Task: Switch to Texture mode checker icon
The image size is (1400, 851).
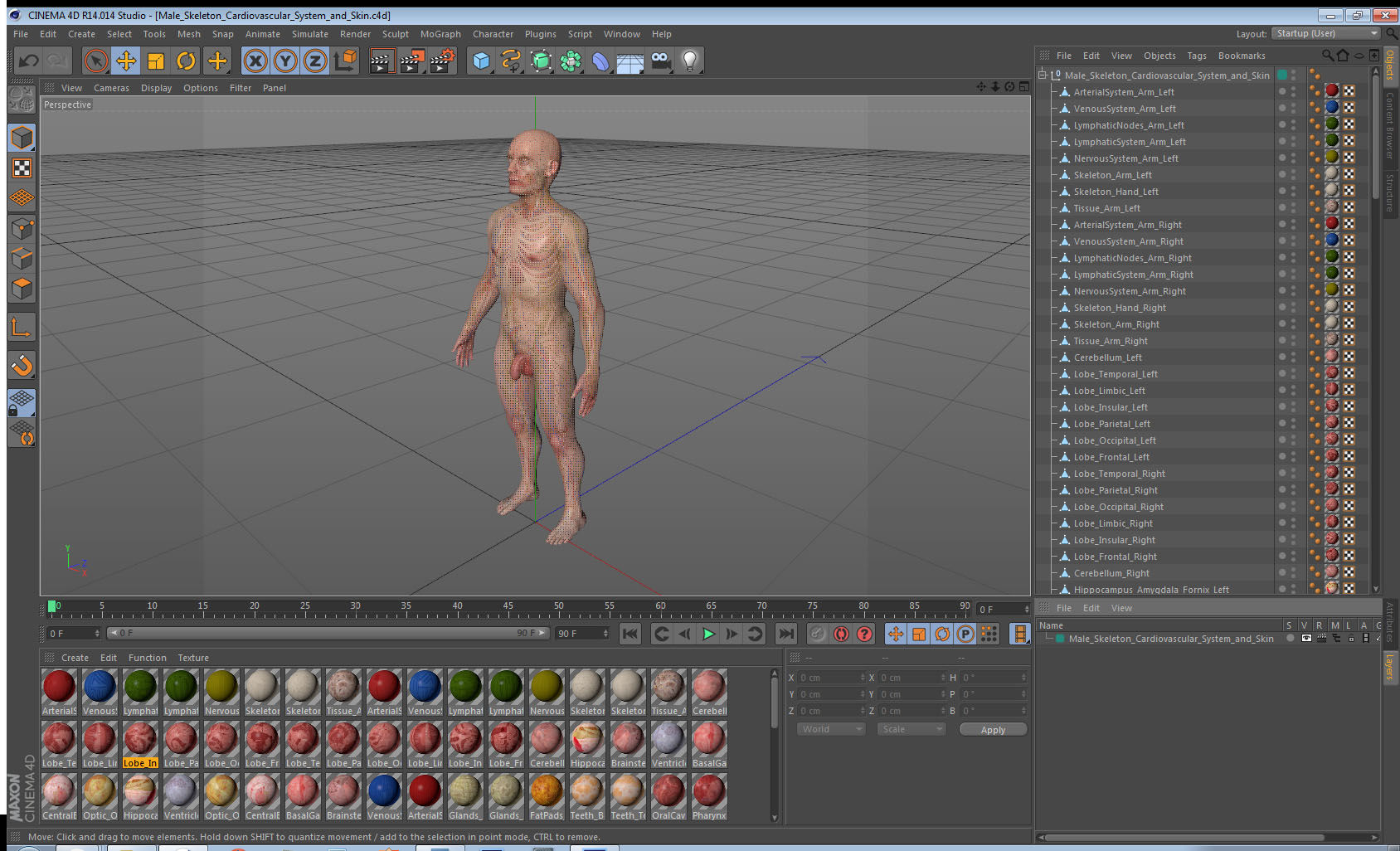Action: click(22, 168)
